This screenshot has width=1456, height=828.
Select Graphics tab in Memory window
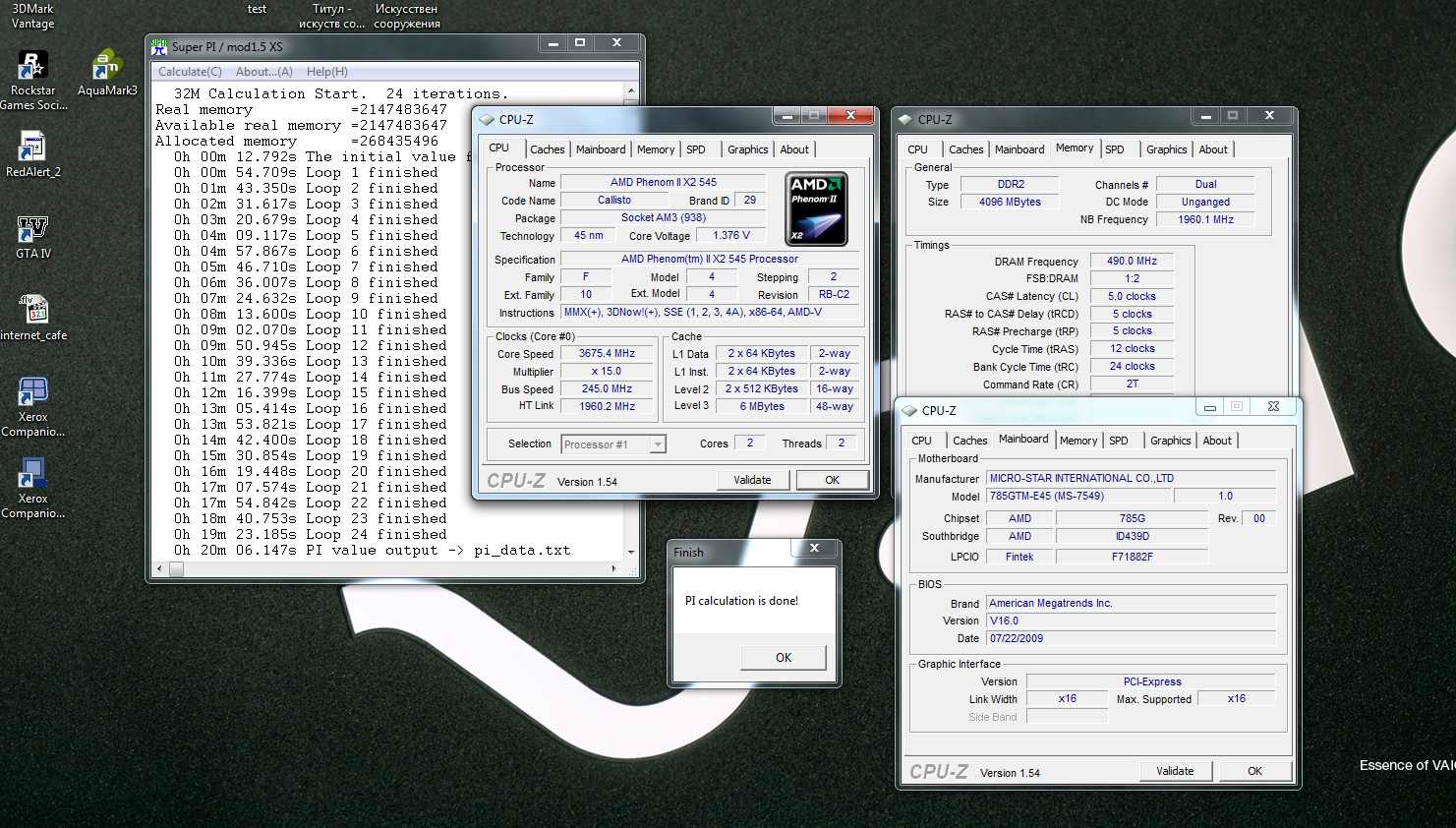click(x=1166, y=149)
